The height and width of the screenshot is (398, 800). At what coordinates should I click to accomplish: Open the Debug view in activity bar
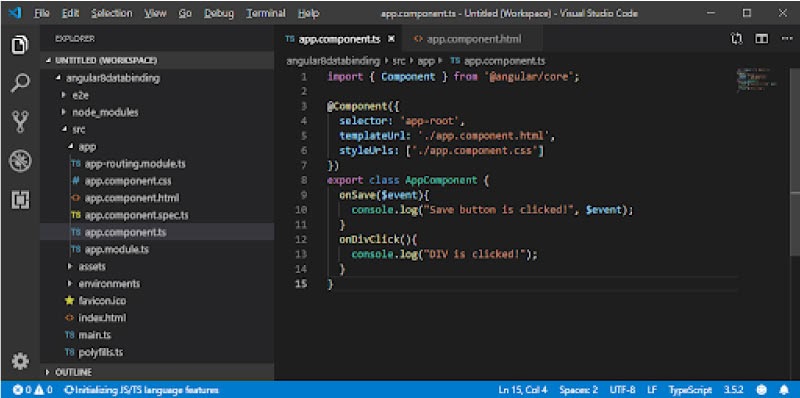(20, 161)
